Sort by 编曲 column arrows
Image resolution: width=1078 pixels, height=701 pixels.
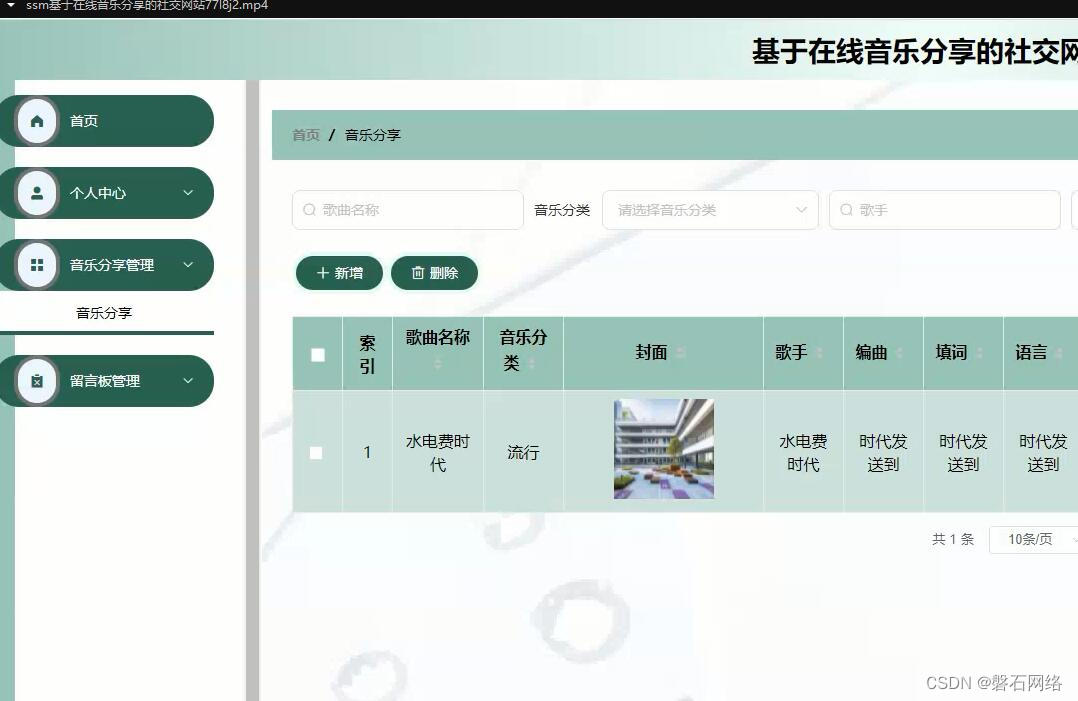(899, 353)
